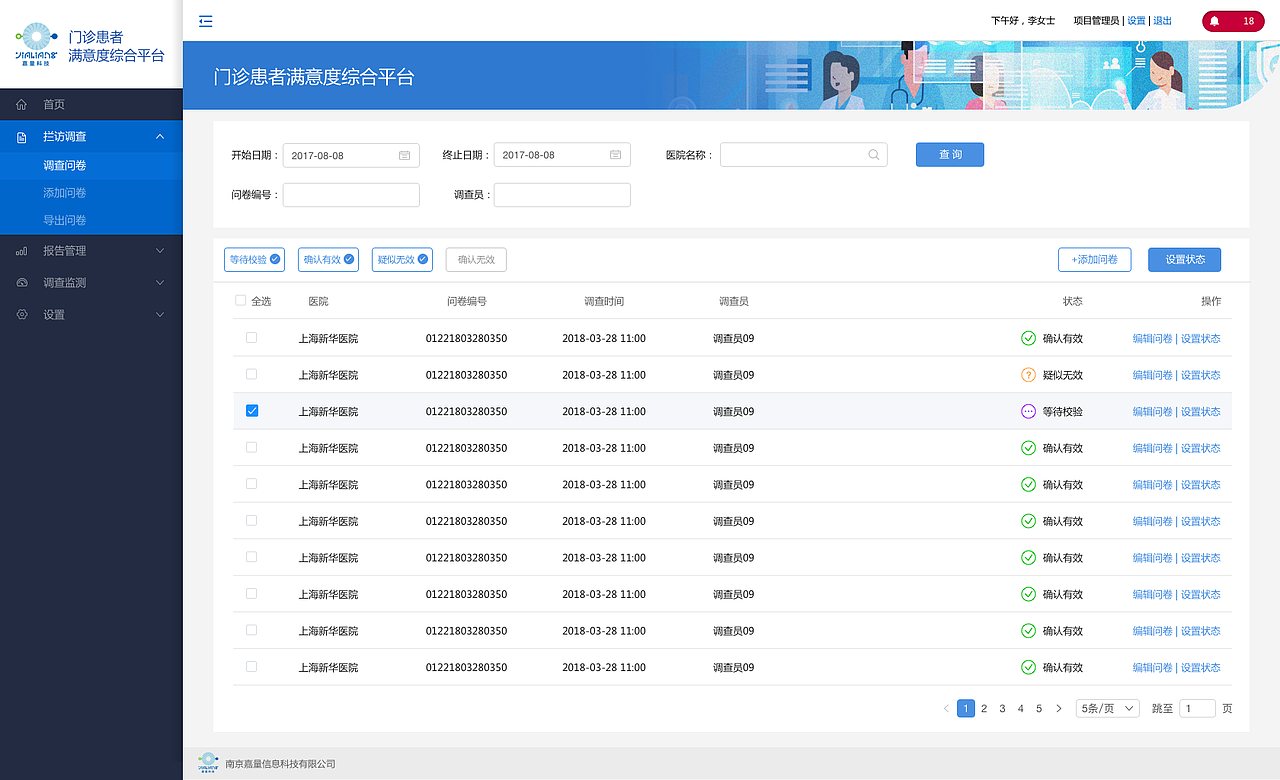Go to pagination page 4
The image size is (1280, 780).
tap(1021, 709)
